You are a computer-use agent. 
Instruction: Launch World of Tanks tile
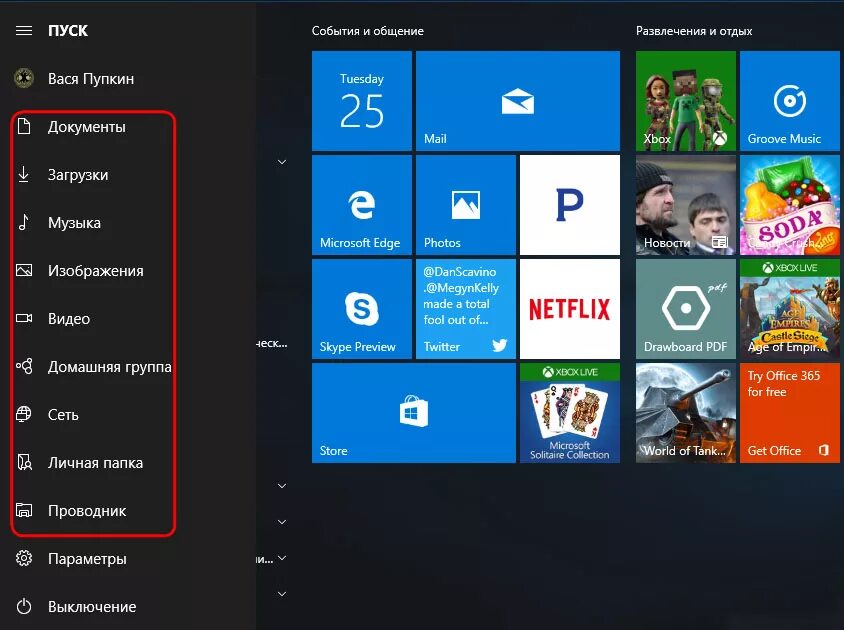685,412
